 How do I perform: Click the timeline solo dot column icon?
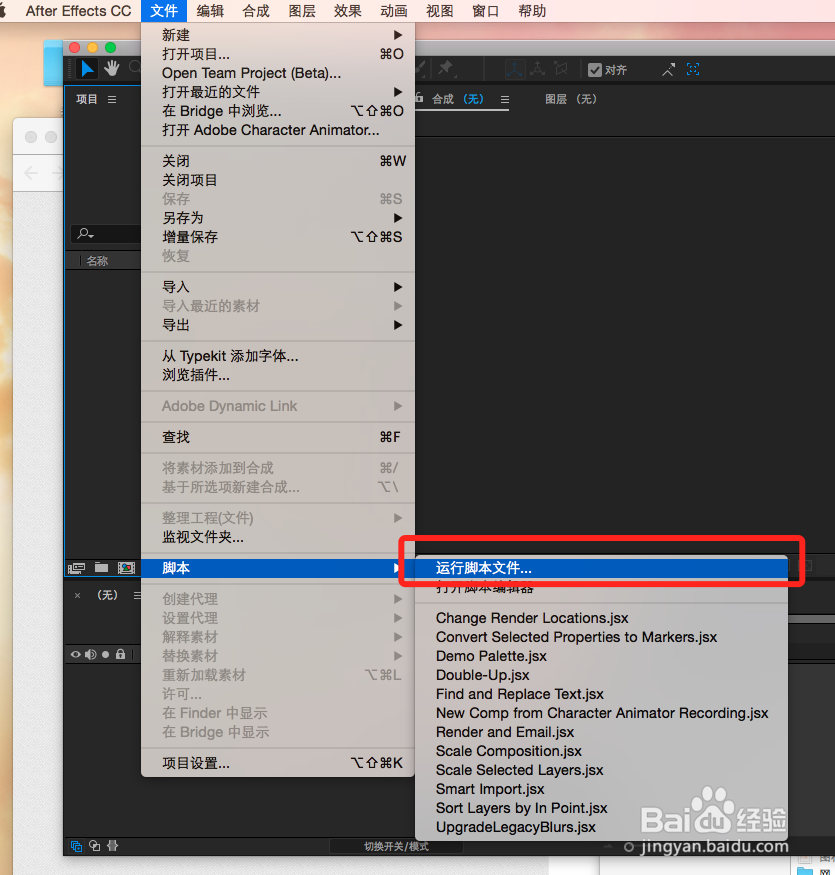pyautogui.click(x=105, y=655)
